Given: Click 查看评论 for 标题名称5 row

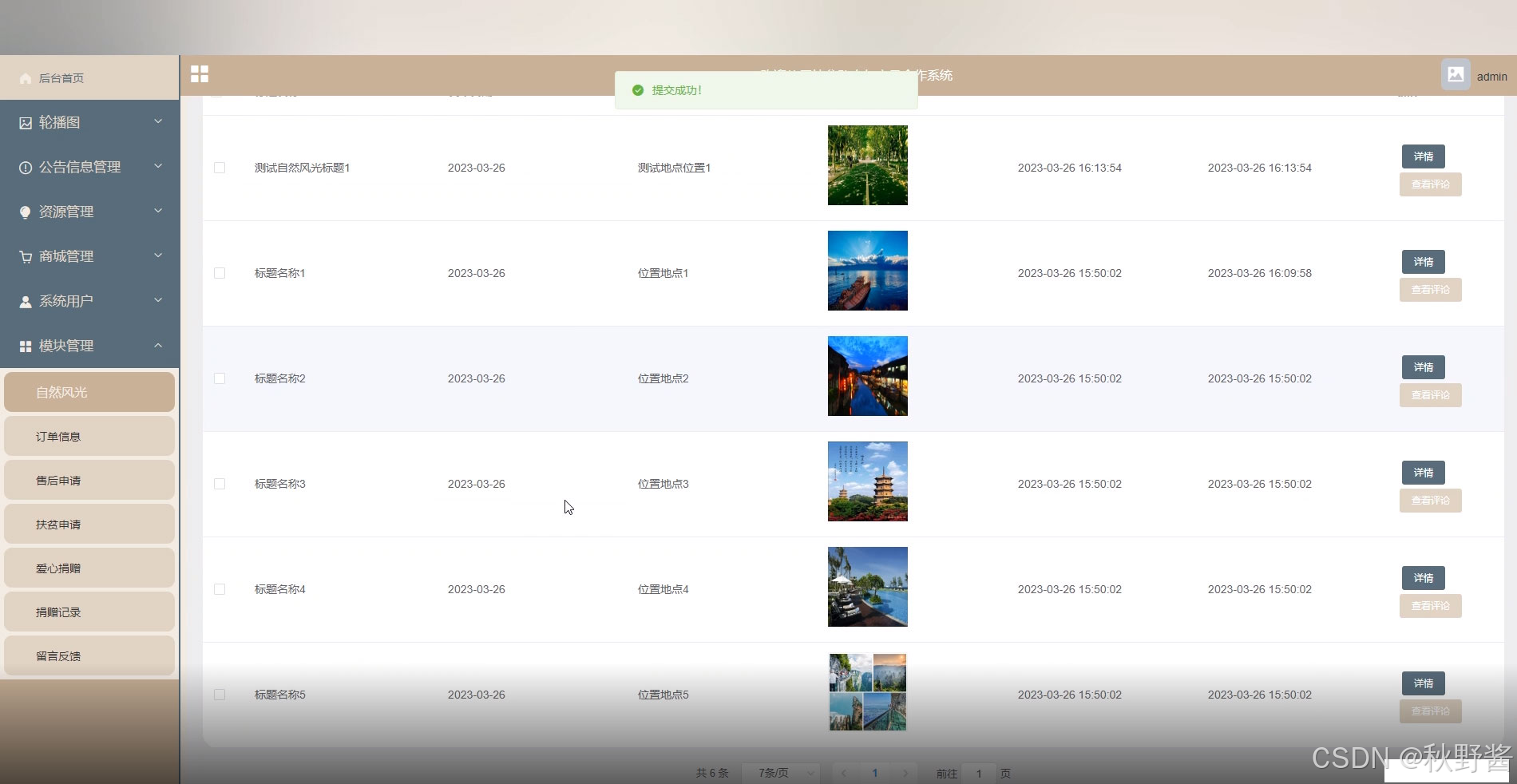Looking at the screenshot, I should [1431, 711].
